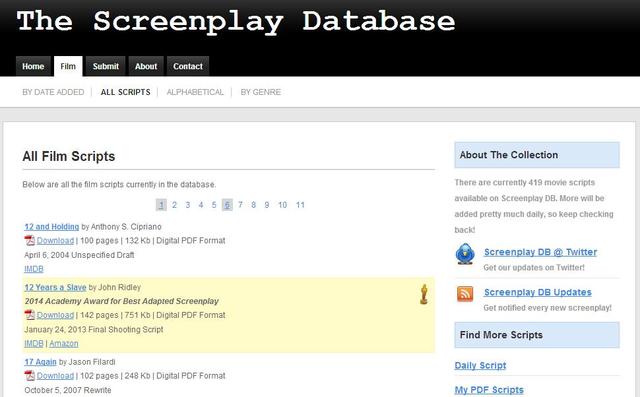Viewport: 640px width, 397px height.
Task: Sort scripts By Date Added
Action: 53,92
